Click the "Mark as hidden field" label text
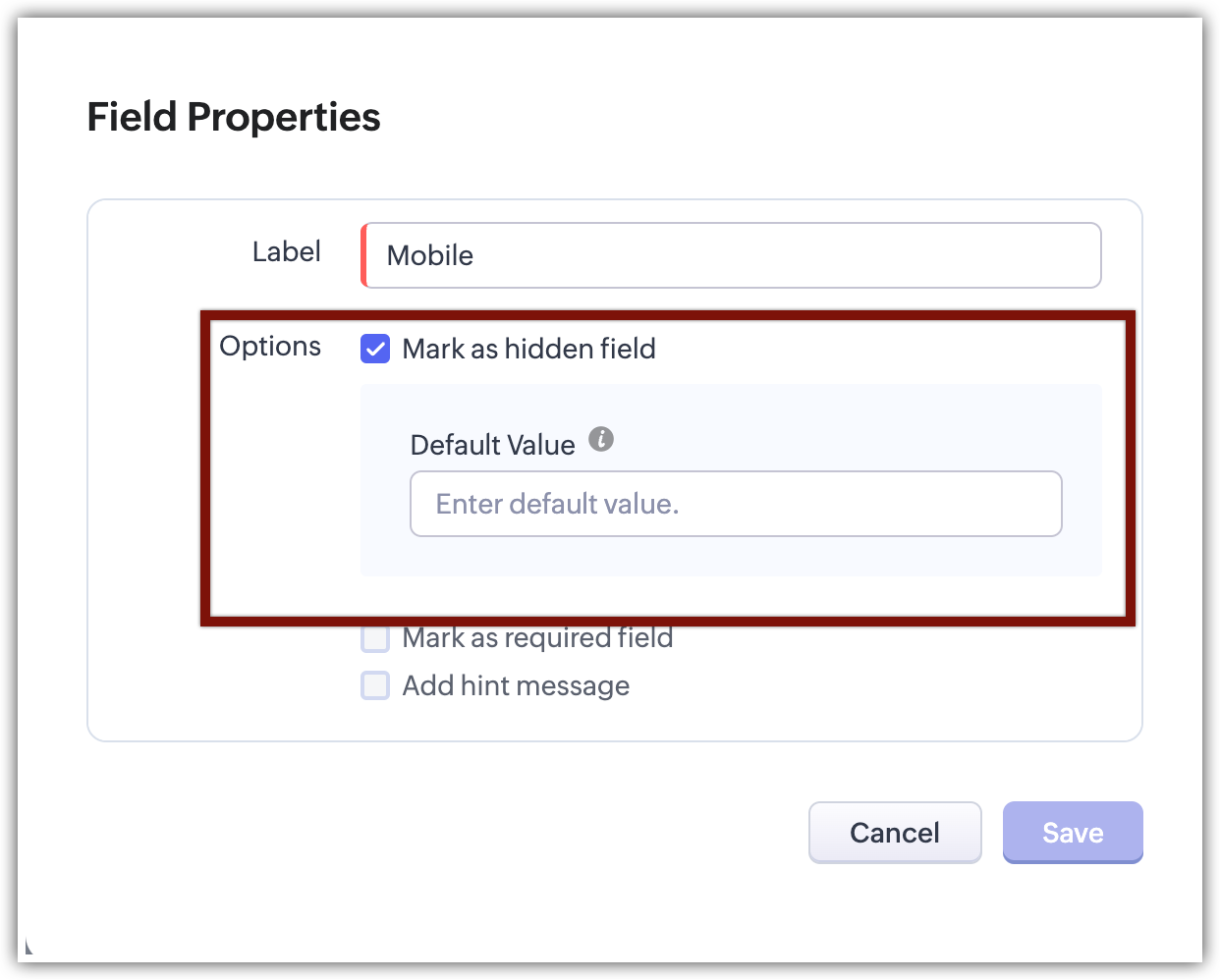 click(x=528, y=349)
